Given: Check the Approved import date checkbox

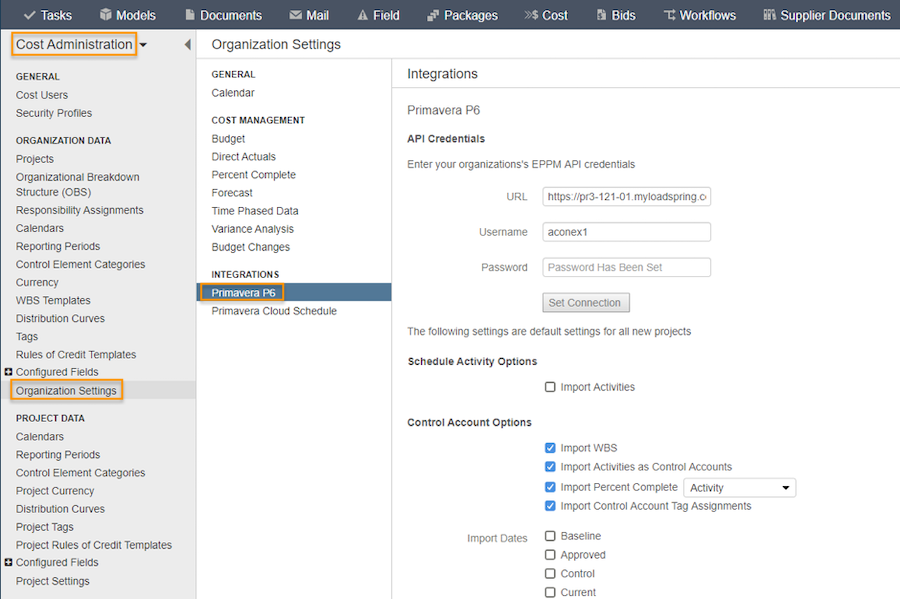Looking at the screenshot, I should (x=550, y=555).
